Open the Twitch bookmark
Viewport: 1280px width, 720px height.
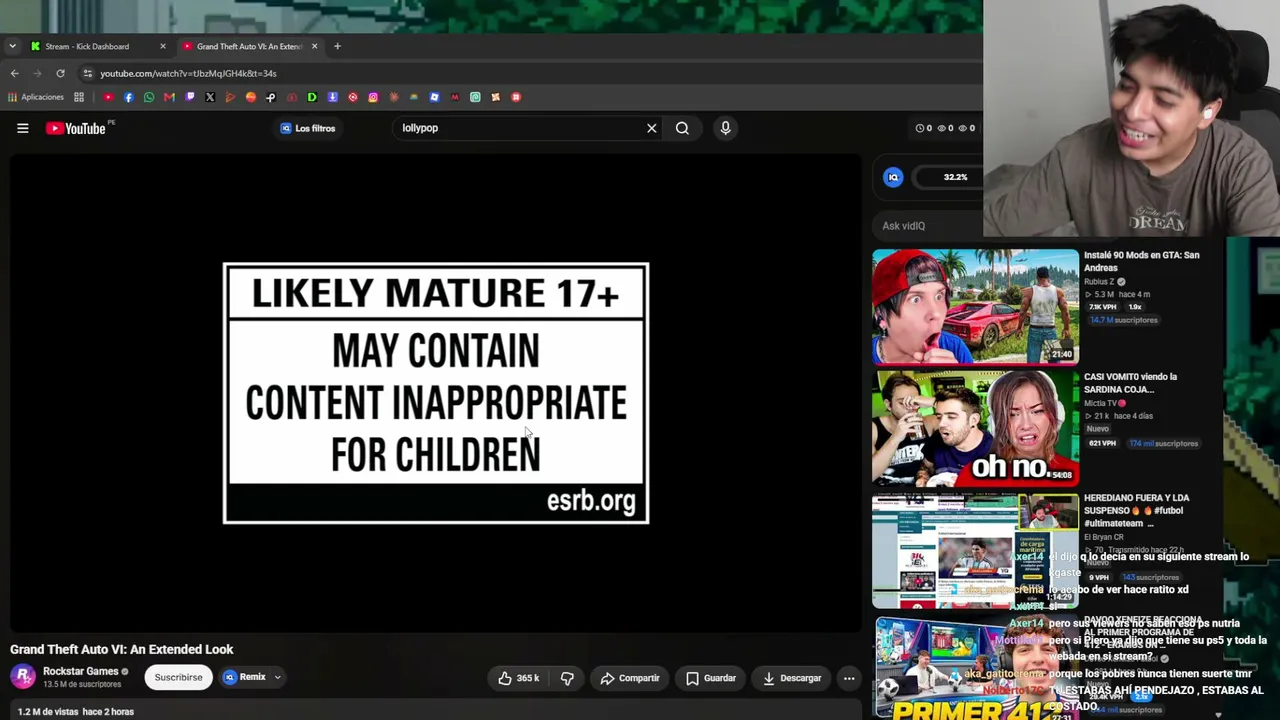[x=189, y=97]
